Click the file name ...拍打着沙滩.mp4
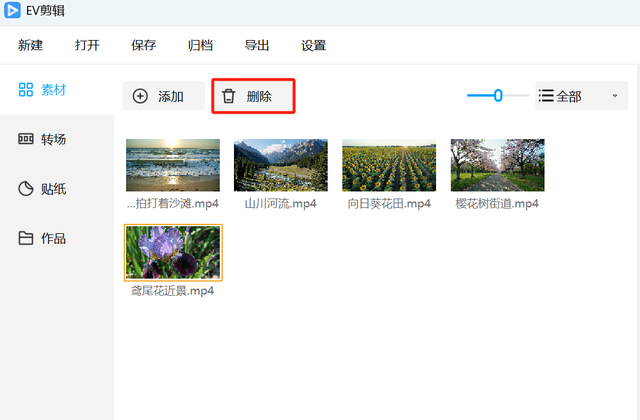Screen dimensions: 640x420 point(173,203)
